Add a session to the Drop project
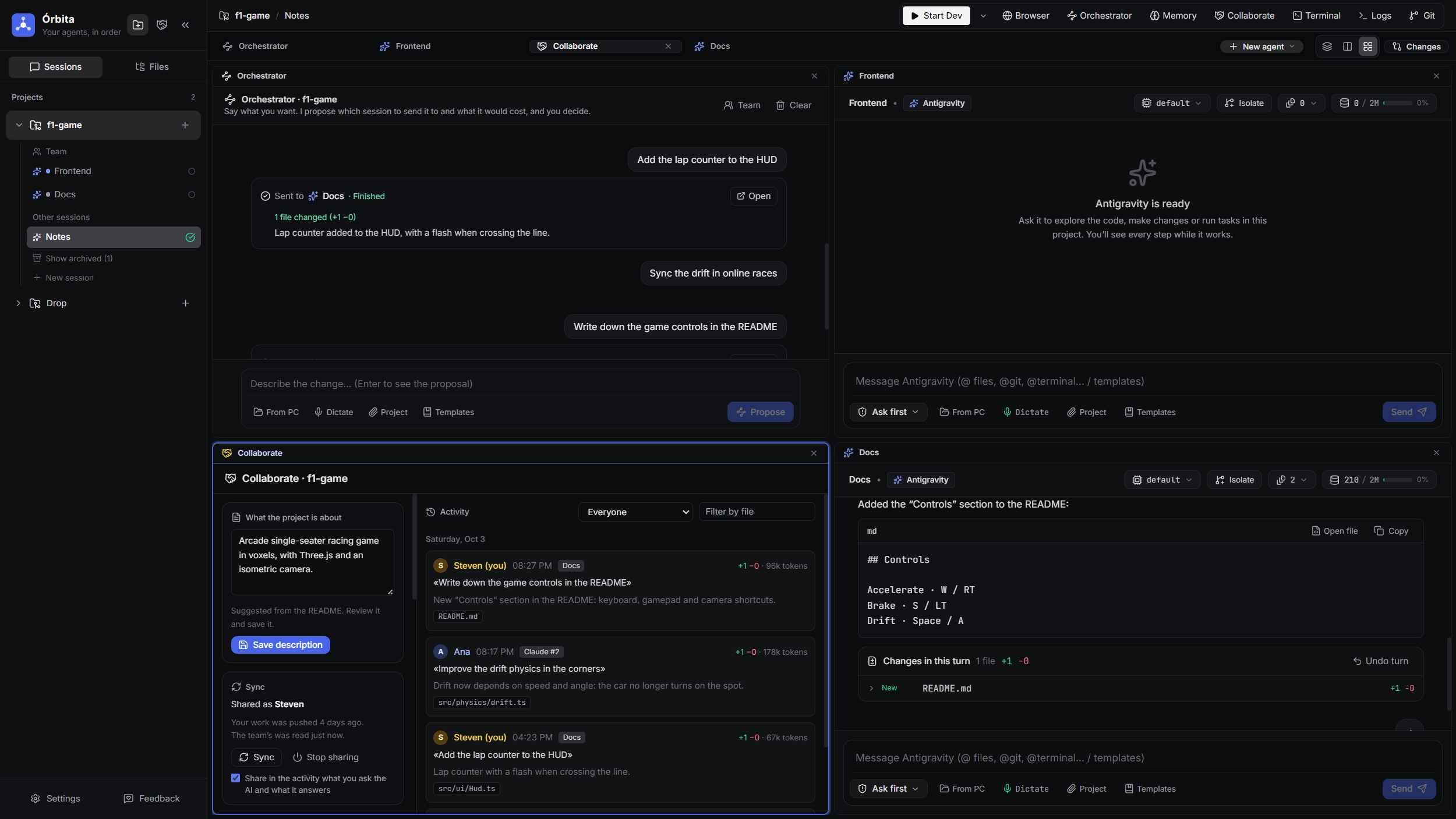Image resolution: width=1456 pixels, height=819 pixels. click(185, 303)
